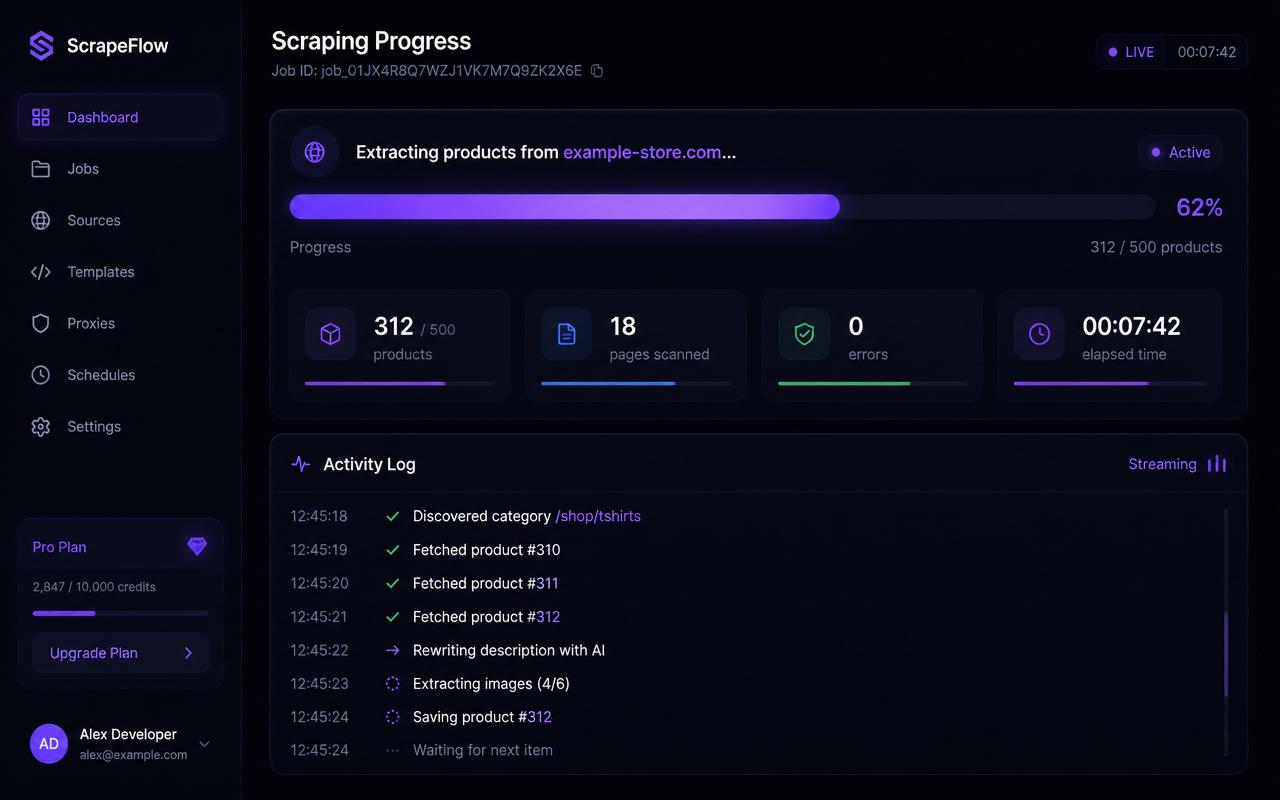Image resolution: width=1280 pixels, height=800 pixels.
Task: Toggle the Active status badge
Action: click(x=1180, y=152)
